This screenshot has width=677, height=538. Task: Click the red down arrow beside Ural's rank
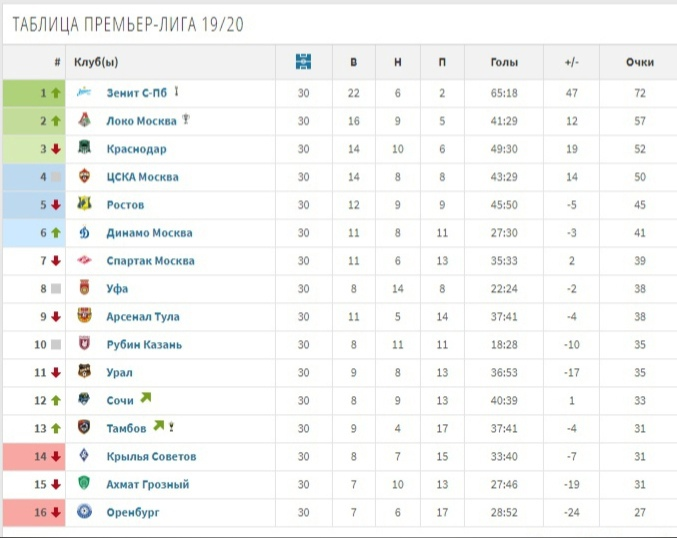(56, 372)
